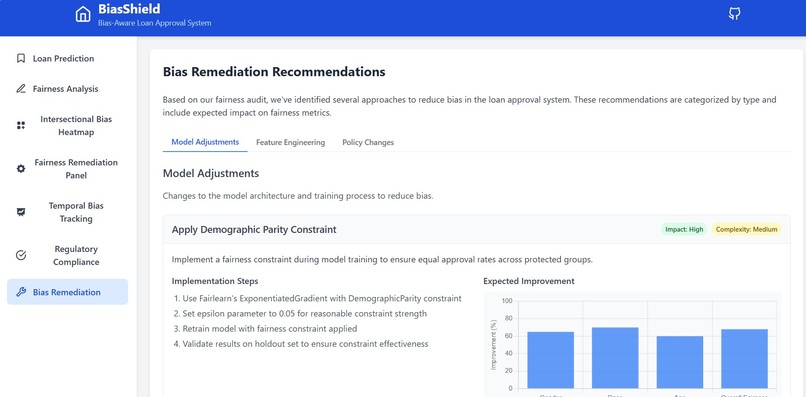
Task: Navigate to Regulatory Compliance
Action: coord(67,255)
